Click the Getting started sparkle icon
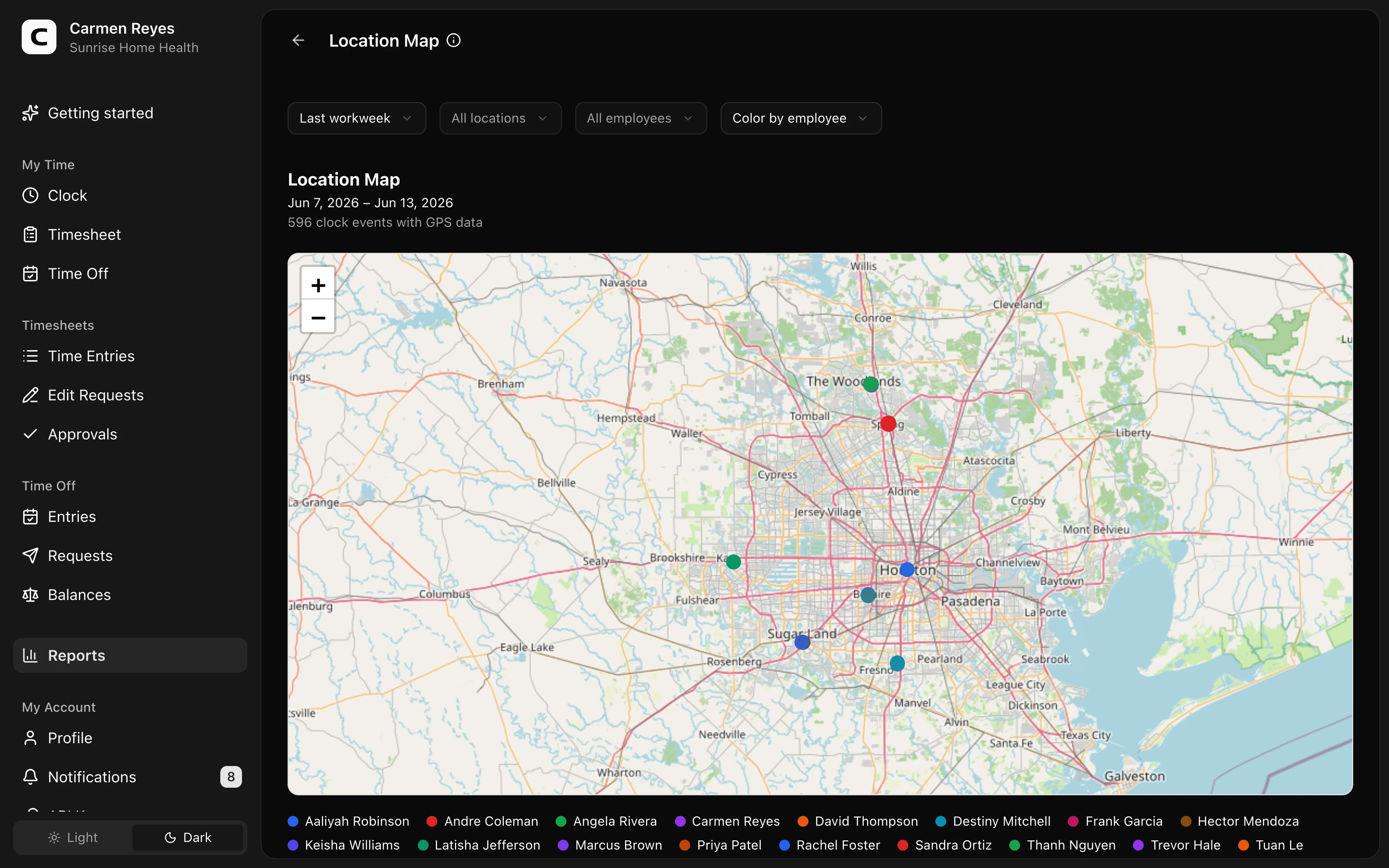1389x868 pixels. click(x=30, y=113)
